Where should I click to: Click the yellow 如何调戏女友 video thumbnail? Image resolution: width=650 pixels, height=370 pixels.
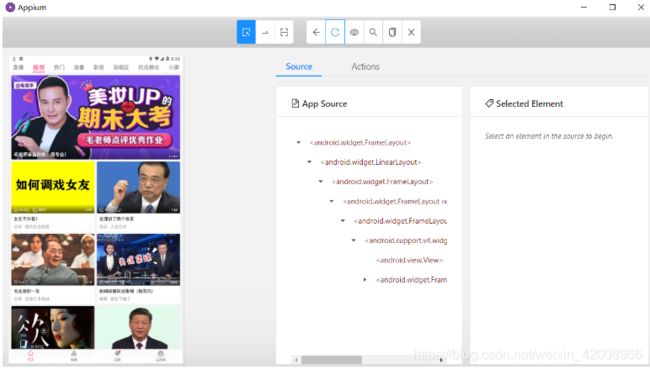53,187
